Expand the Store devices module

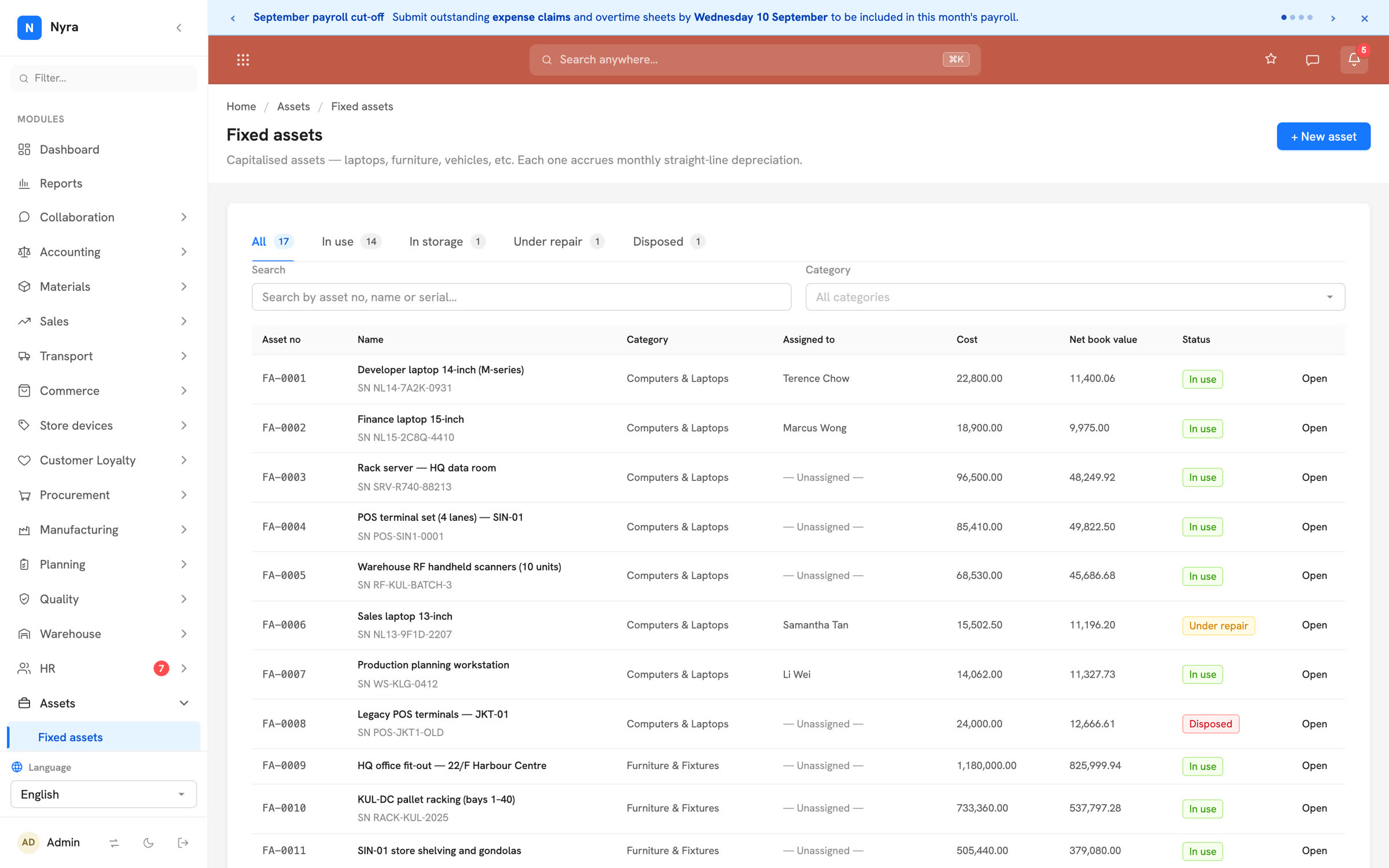[x=104, y=425]
